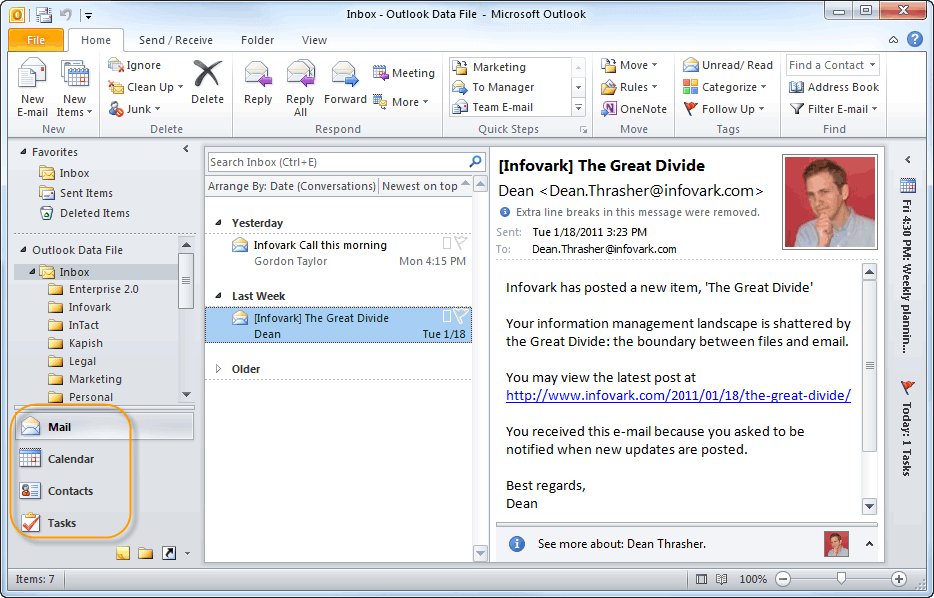Apply the To Manager quick step
Viewport: 934px width, 598px height.
510,87
